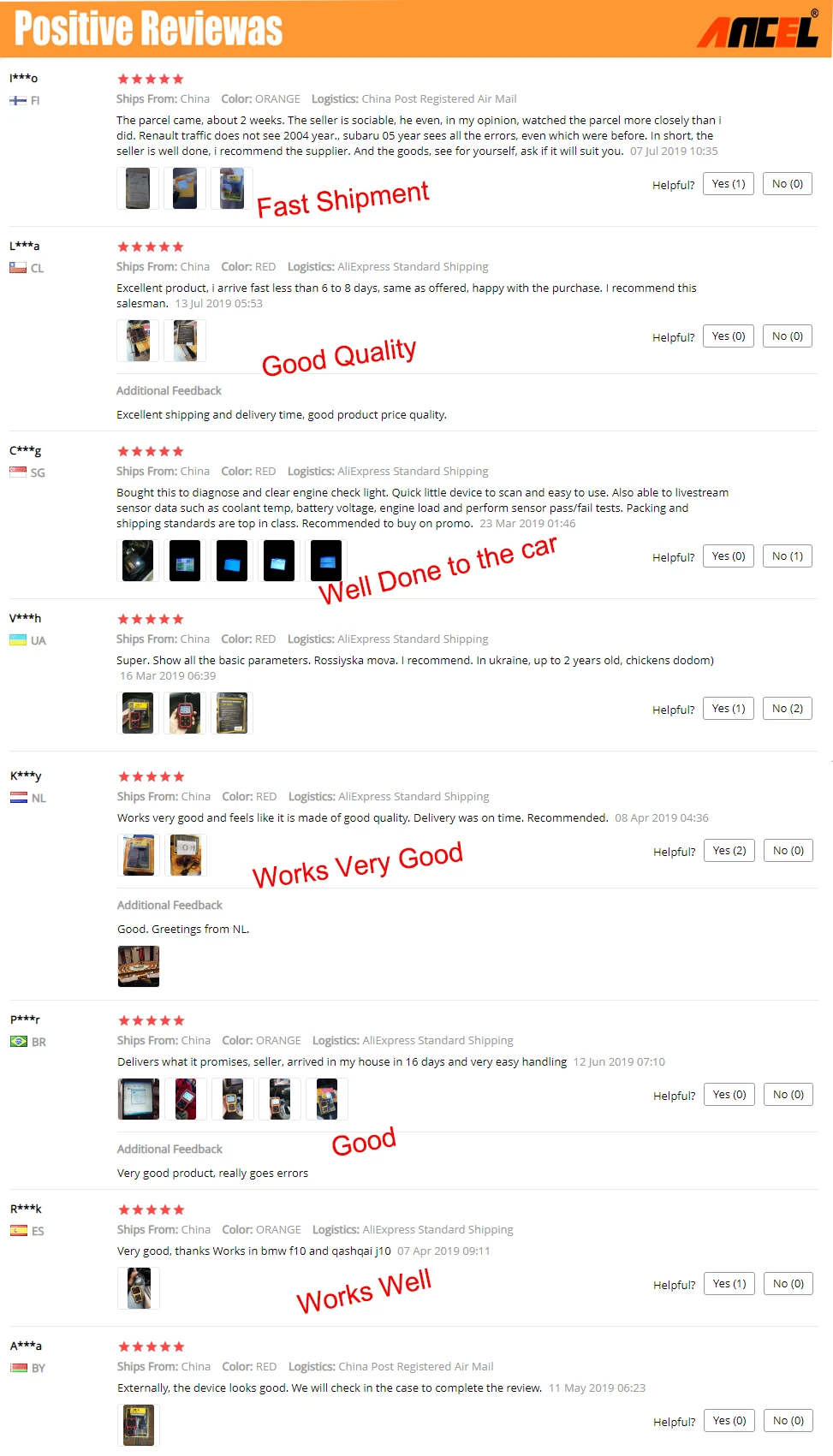
Task: Open fifth photo in C***g's review
Action: click(326, 561)
